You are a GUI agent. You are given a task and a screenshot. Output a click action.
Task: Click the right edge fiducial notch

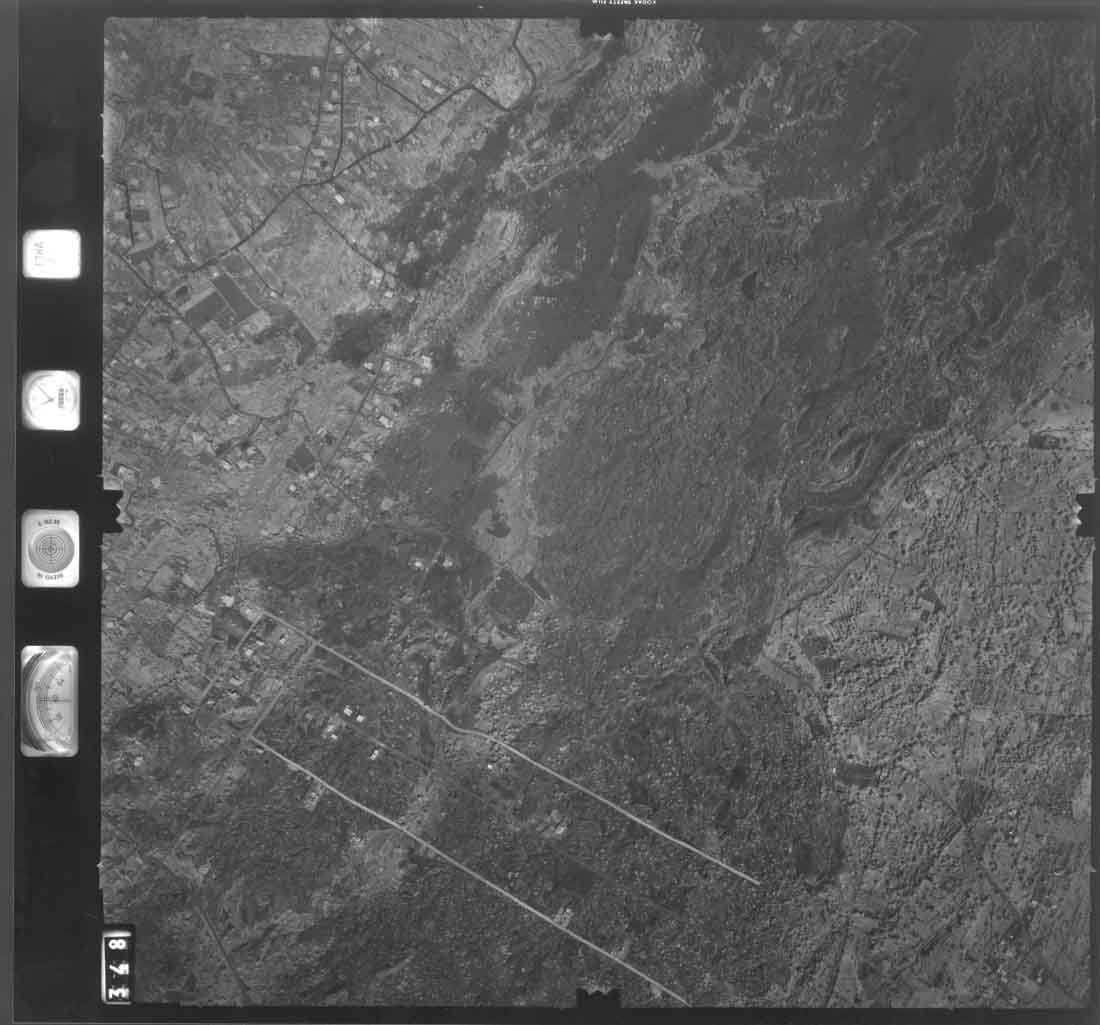point(1084,512)
